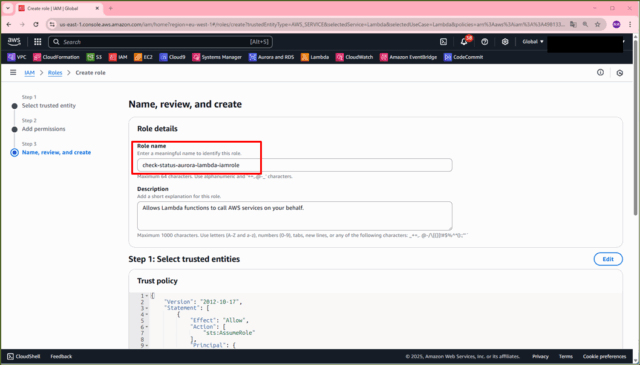Open VPC shortcut in favorites bar

[16, 57]
